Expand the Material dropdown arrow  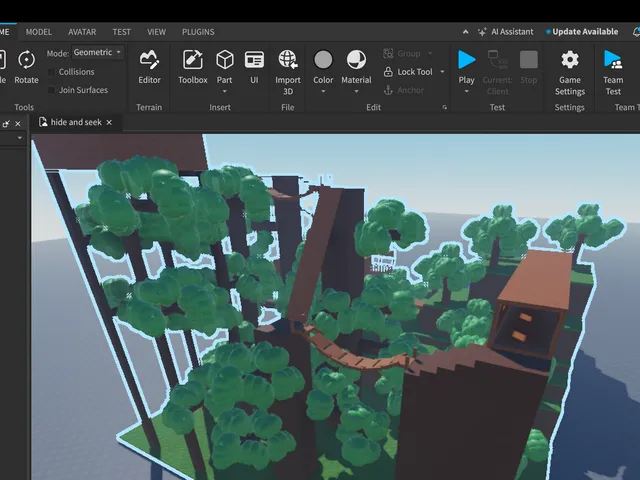356,91
